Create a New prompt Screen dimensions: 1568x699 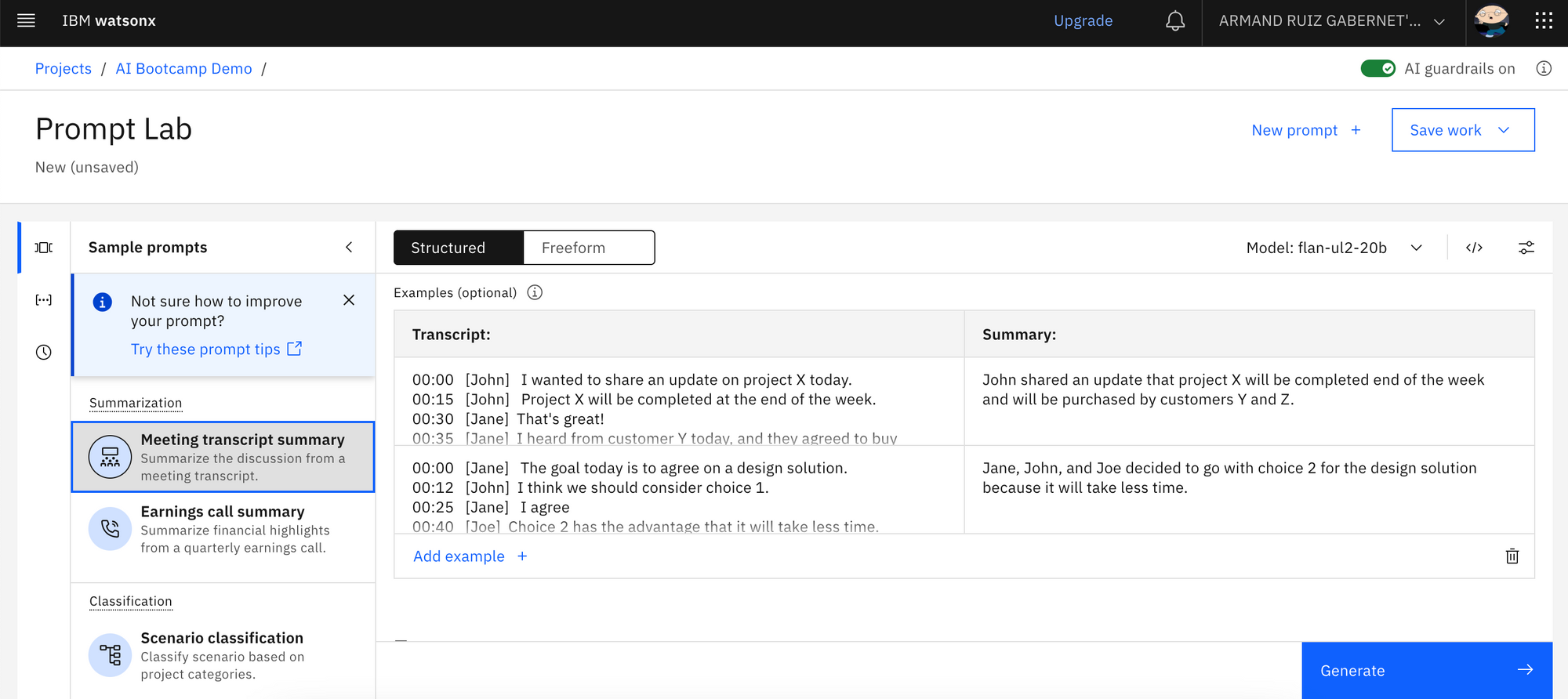point(1306,130)
